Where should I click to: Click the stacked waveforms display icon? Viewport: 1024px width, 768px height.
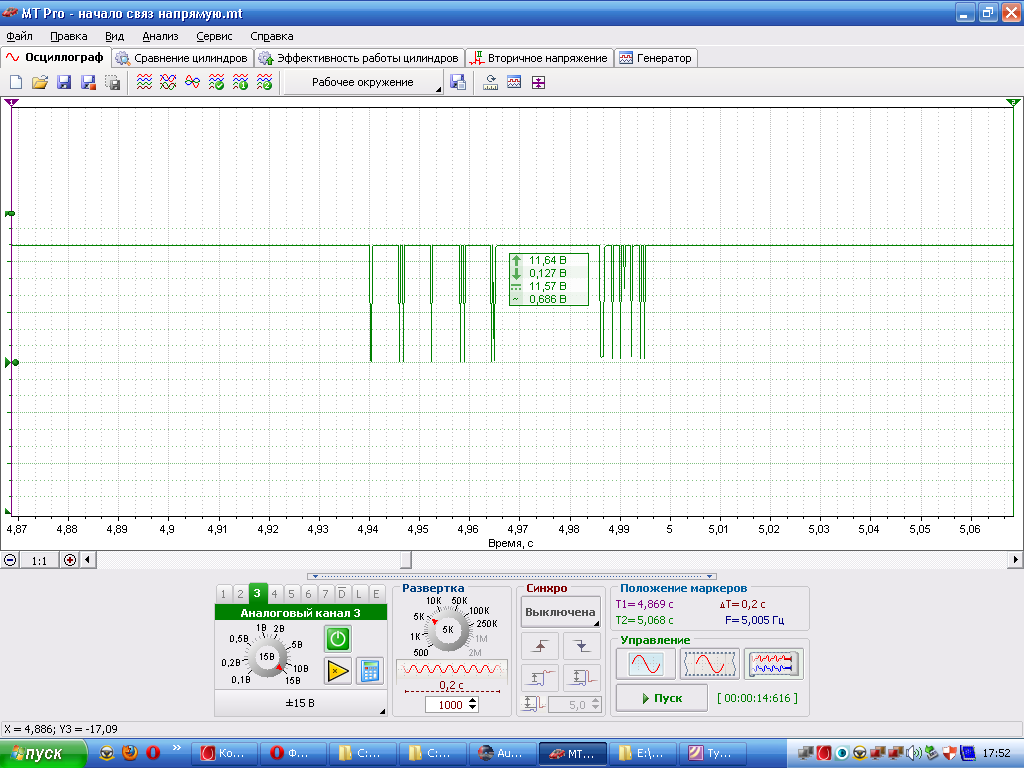(144, 82)
